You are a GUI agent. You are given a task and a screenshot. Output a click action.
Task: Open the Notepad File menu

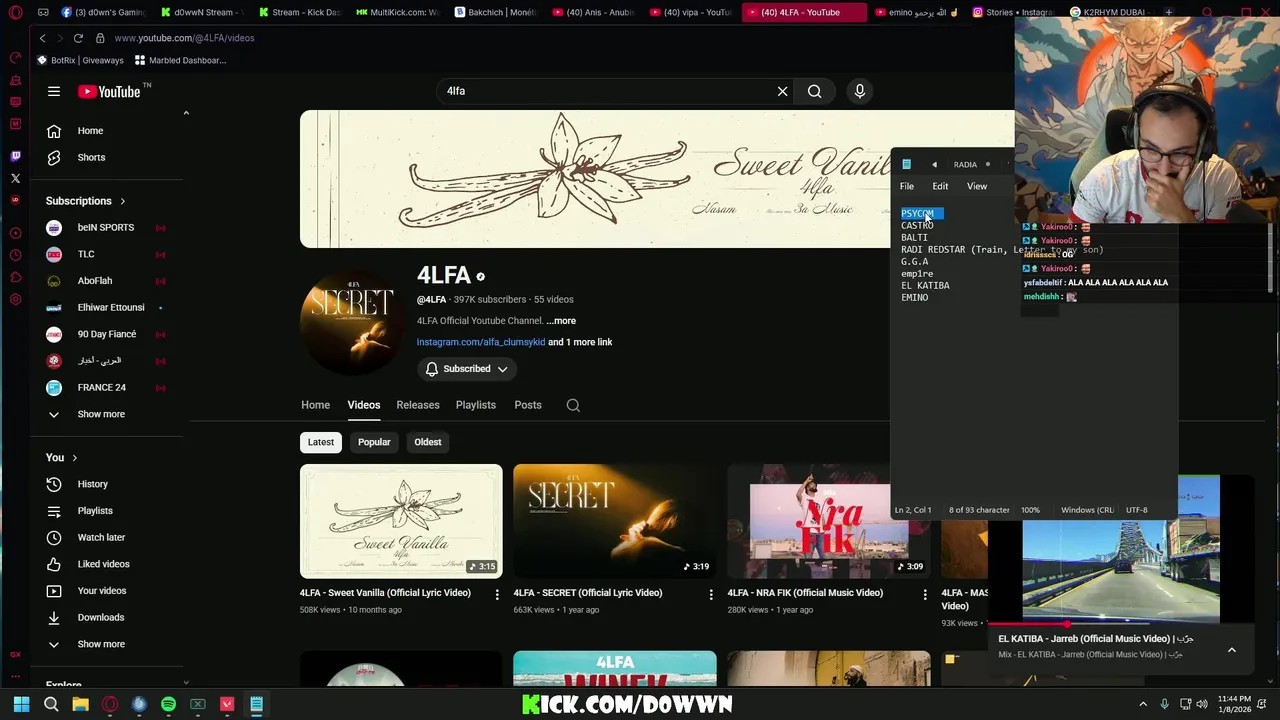[x=907, y=186]
